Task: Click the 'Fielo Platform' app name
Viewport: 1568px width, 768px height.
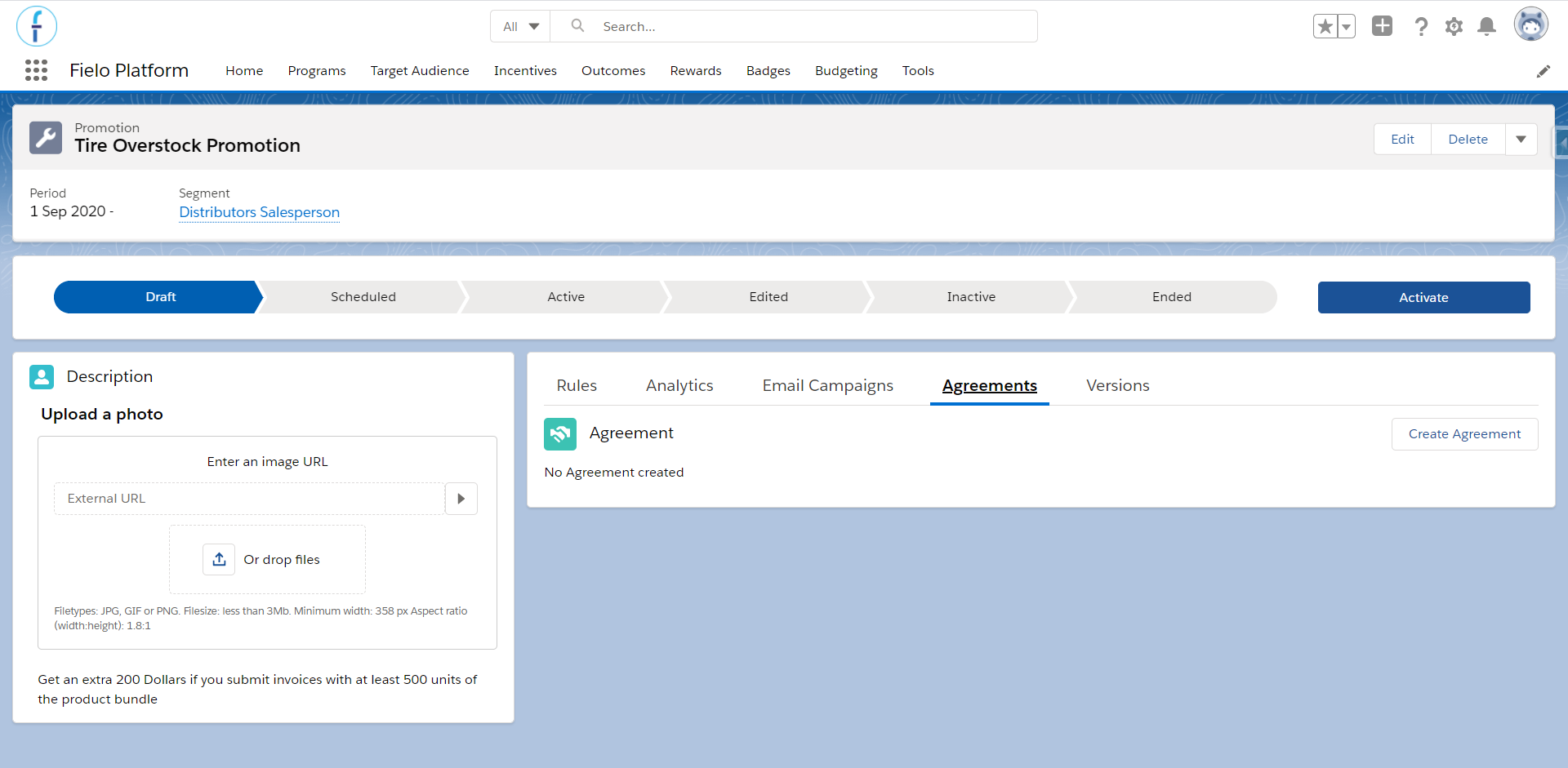Action: (x=129, y=70)
